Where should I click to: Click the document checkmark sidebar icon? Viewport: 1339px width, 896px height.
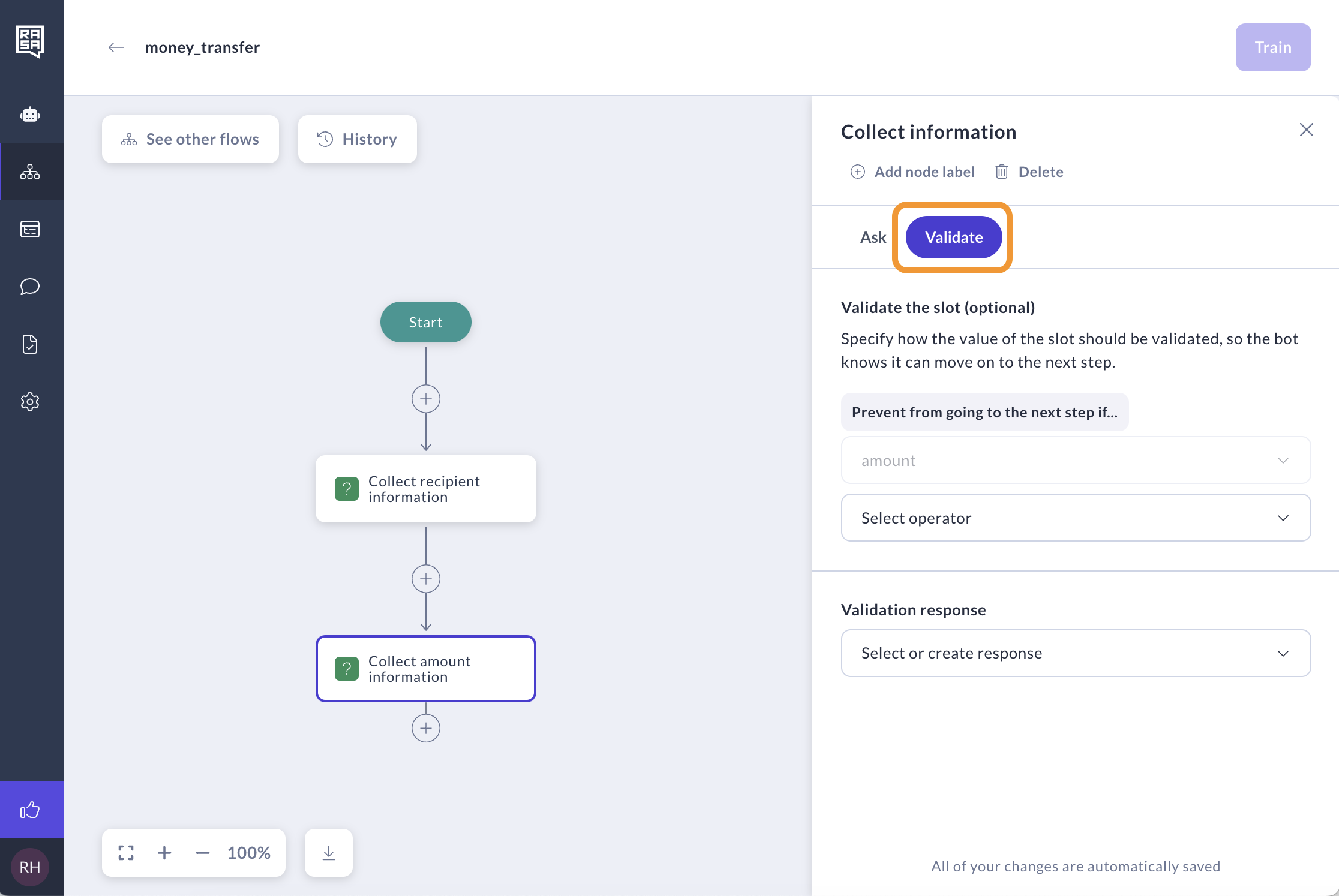(30, 344)
